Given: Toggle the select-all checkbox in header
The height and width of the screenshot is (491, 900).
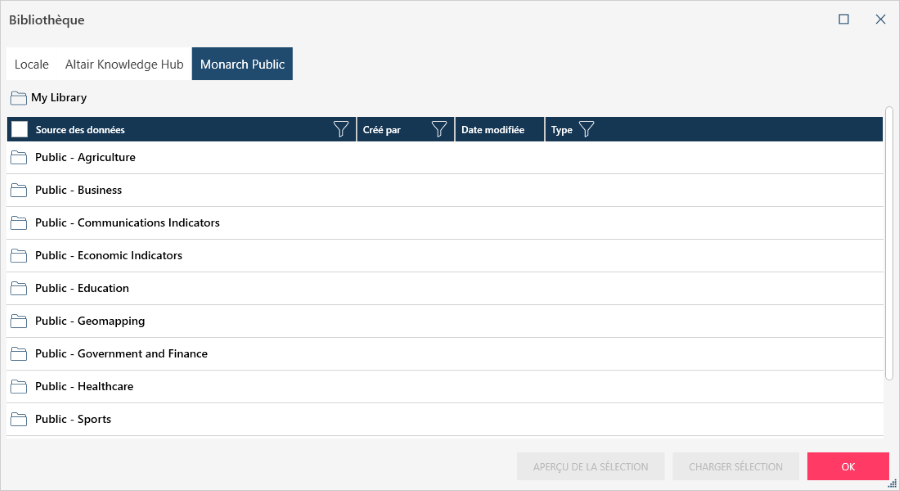Looking at the screenshot, I should pos(20,129).
